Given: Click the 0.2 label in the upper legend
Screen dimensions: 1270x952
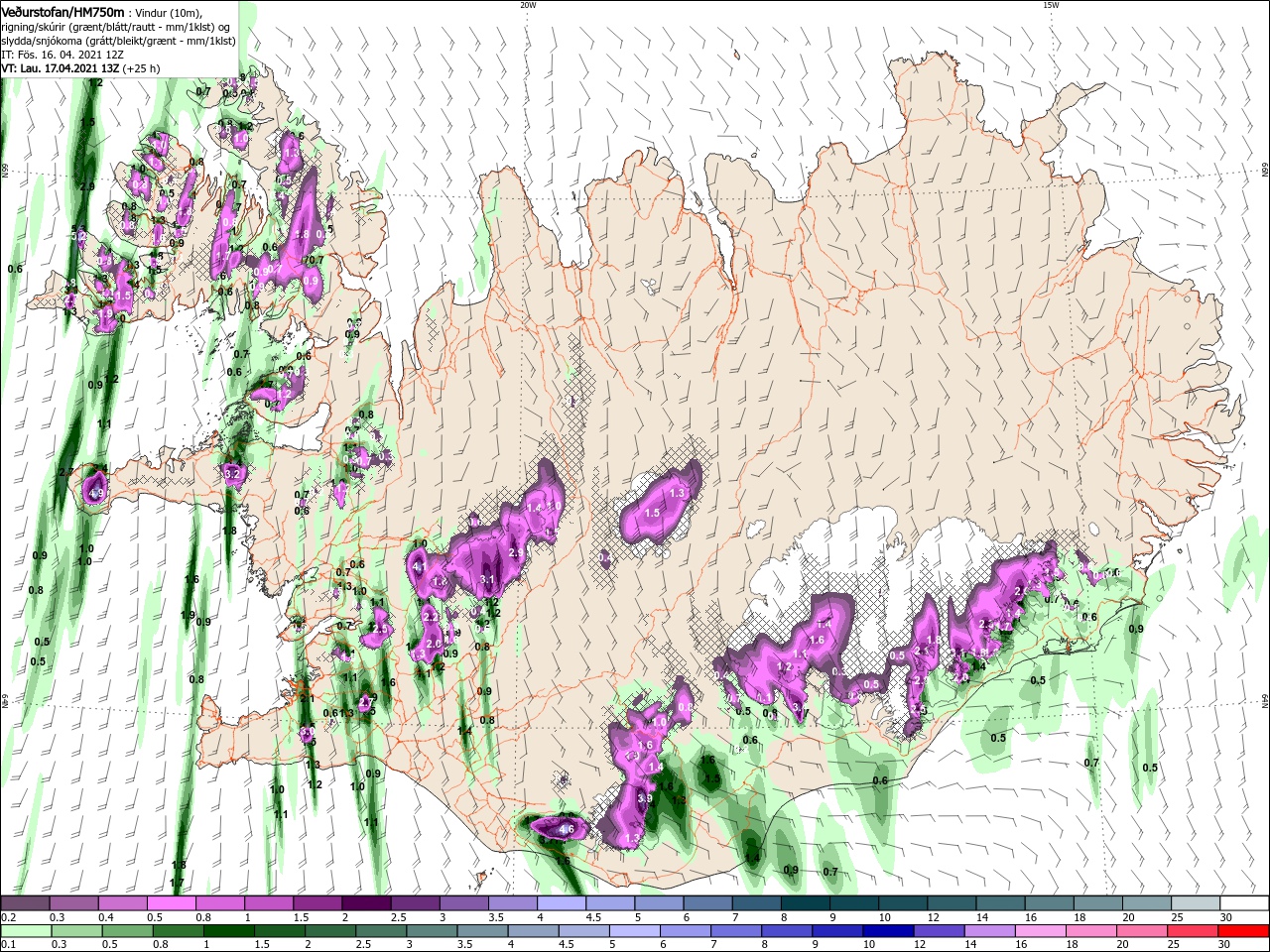Looking at the screenshot, I should [x=8, y=917].
